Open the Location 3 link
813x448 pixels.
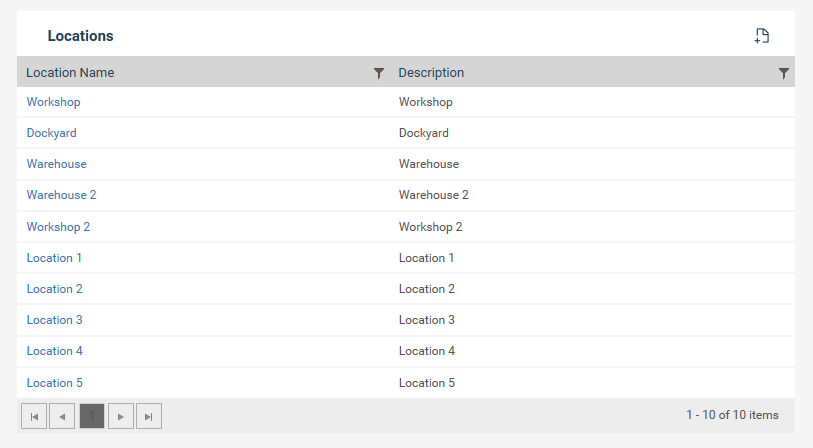point(54,320)
